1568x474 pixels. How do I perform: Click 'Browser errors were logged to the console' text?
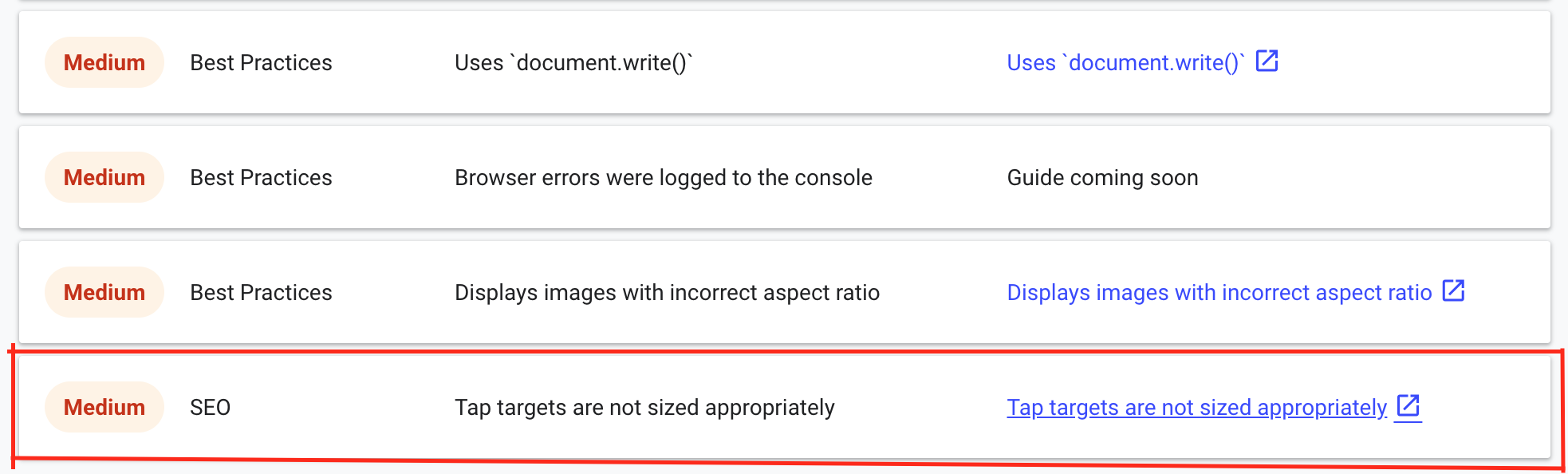[664, 177]
